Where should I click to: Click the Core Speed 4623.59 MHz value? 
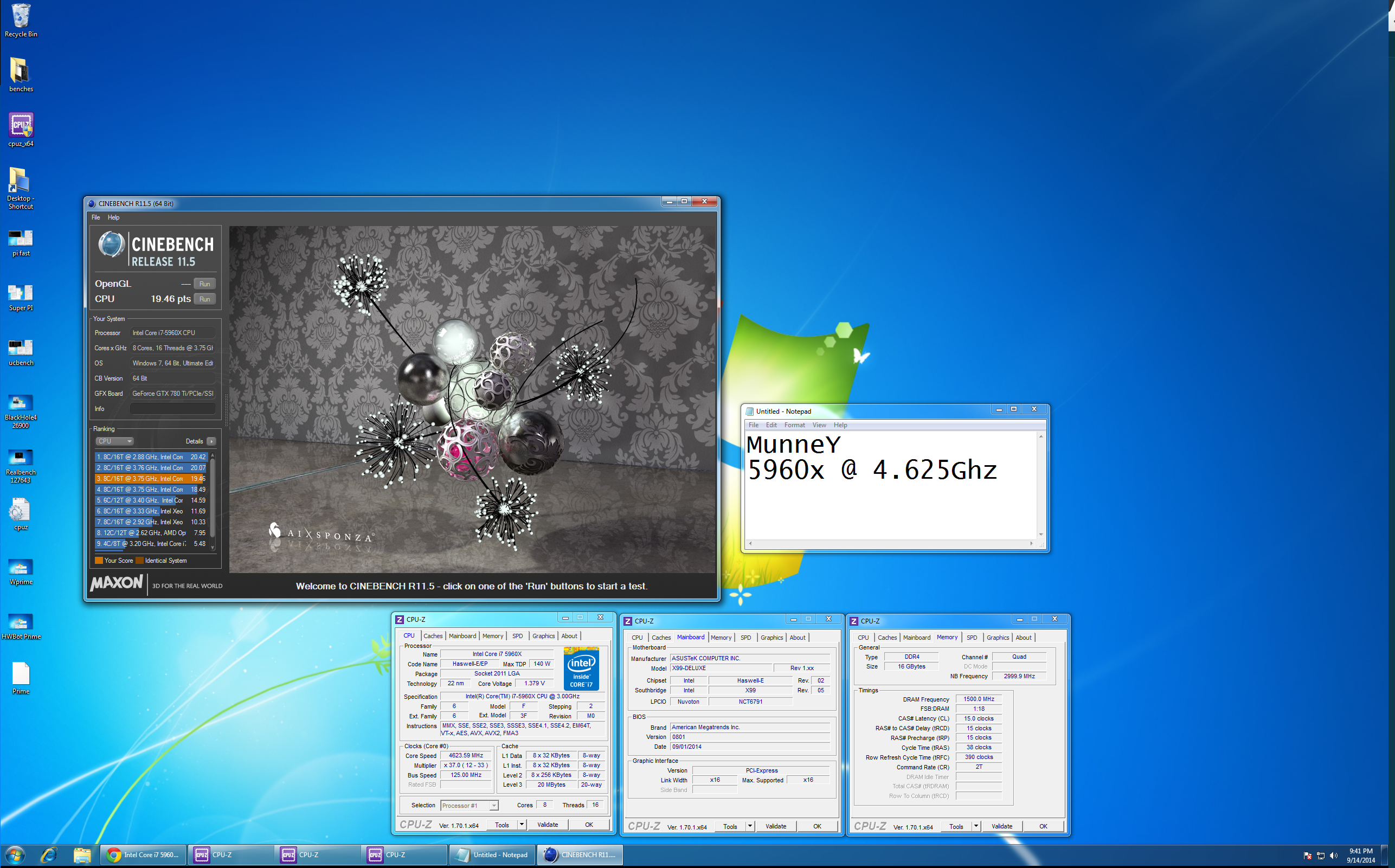[466, 755]
